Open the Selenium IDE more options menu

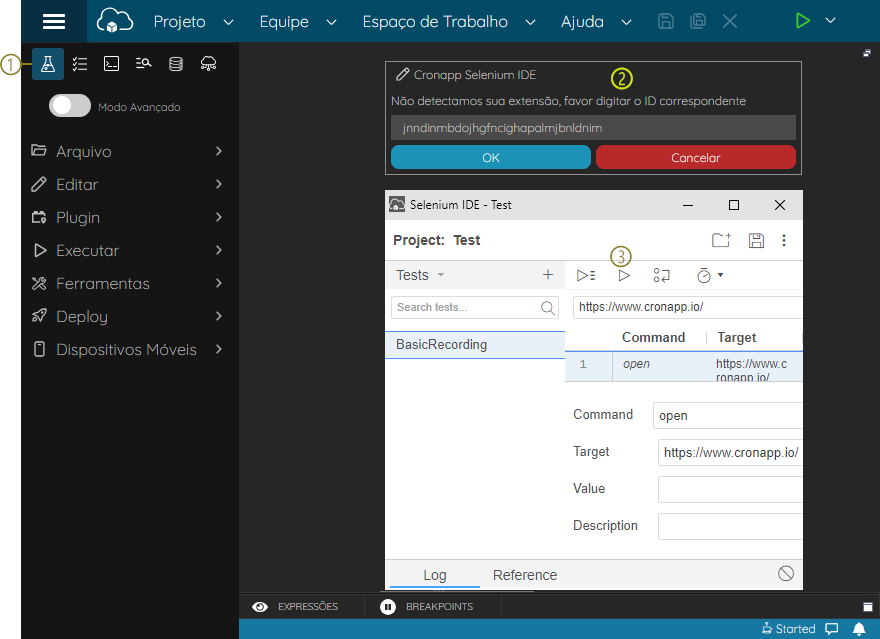click(x=784, y=241)
